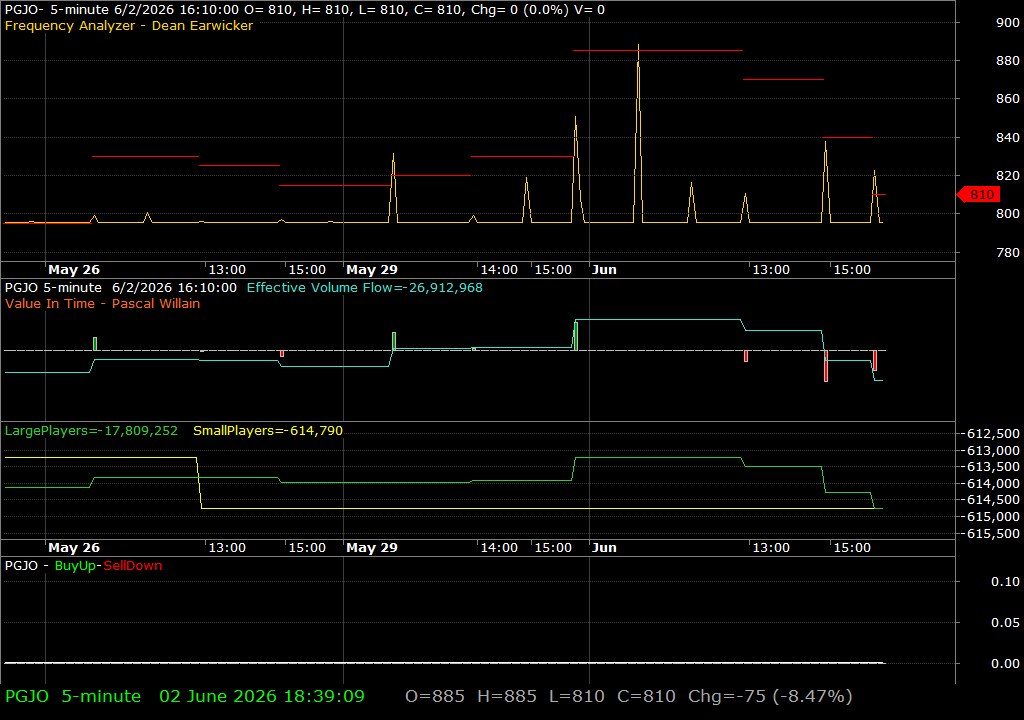Click 'C=810' in the status bar
The width and height of the screenshot is (1024, 720).
click(x=647, y=696)
